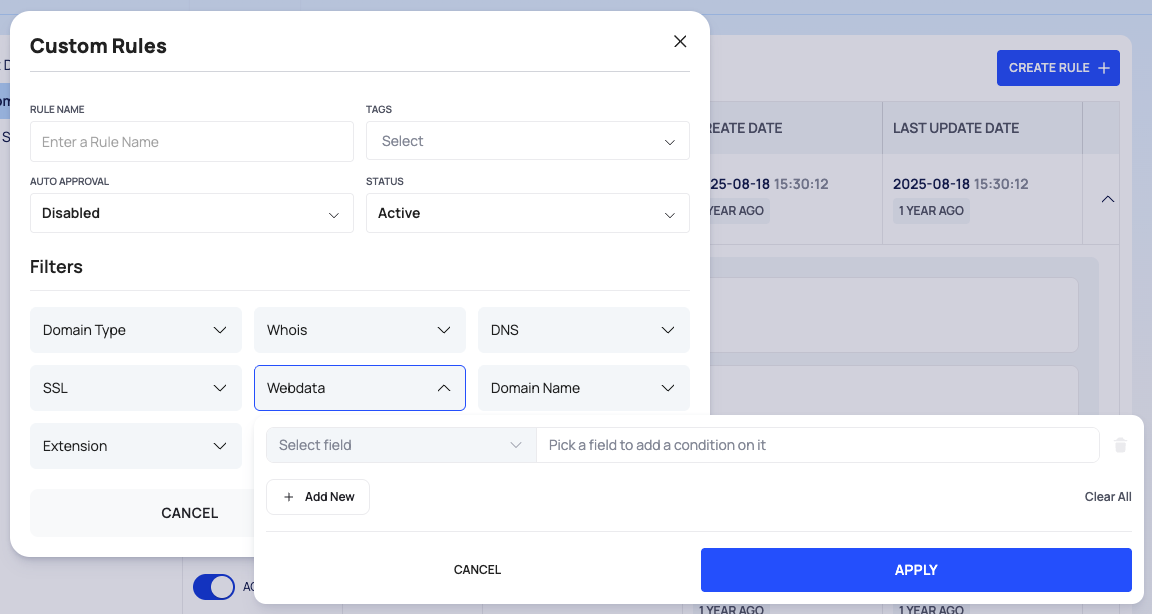Image resolution: width=1152 pixels, height=614 pixels.
Task: Click the blue Apply button
Action: 916,570
